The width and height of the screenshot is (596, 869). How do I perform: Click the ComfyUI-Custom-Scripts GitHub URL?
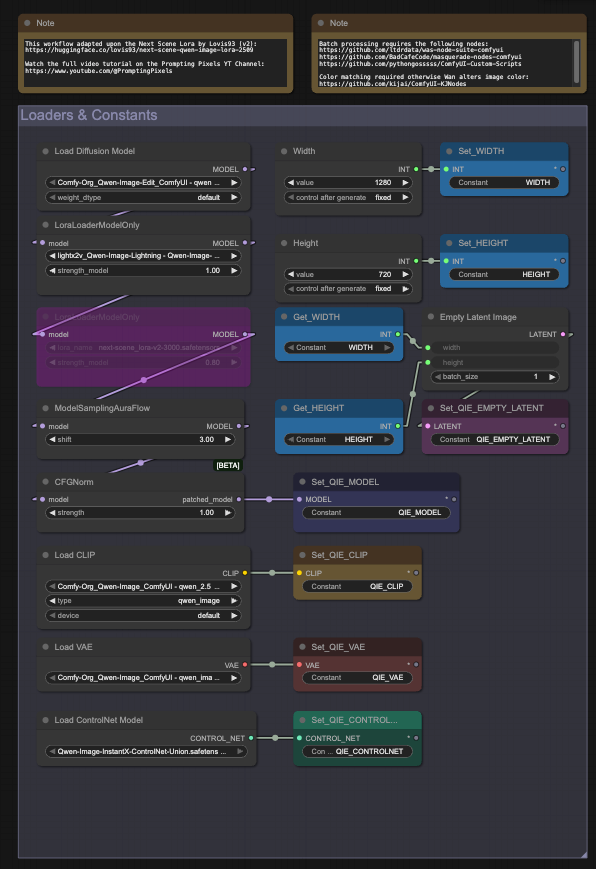click(420, 64)
